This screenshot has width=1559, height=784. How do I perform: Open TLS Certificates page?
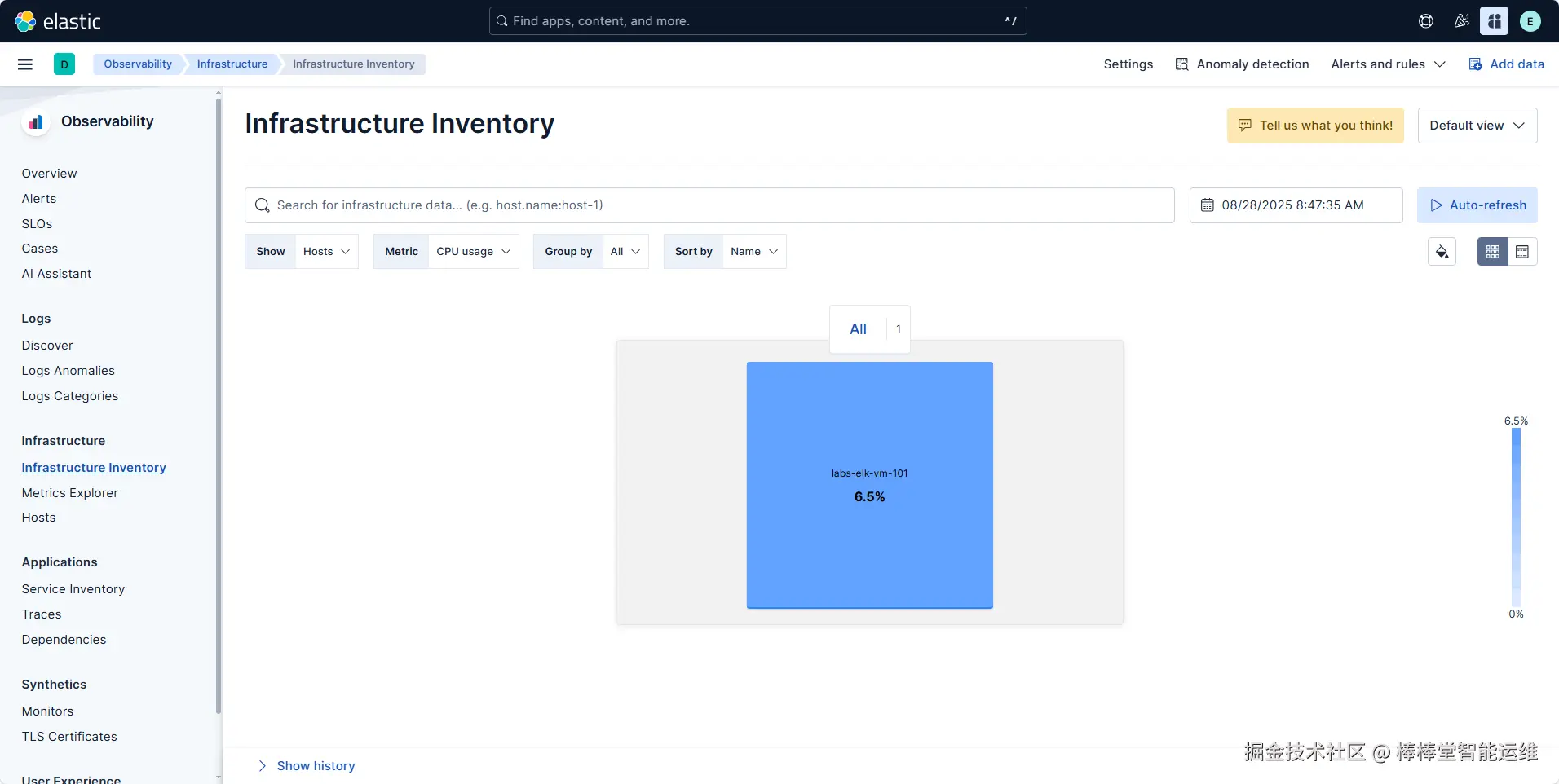pos(69,737)
